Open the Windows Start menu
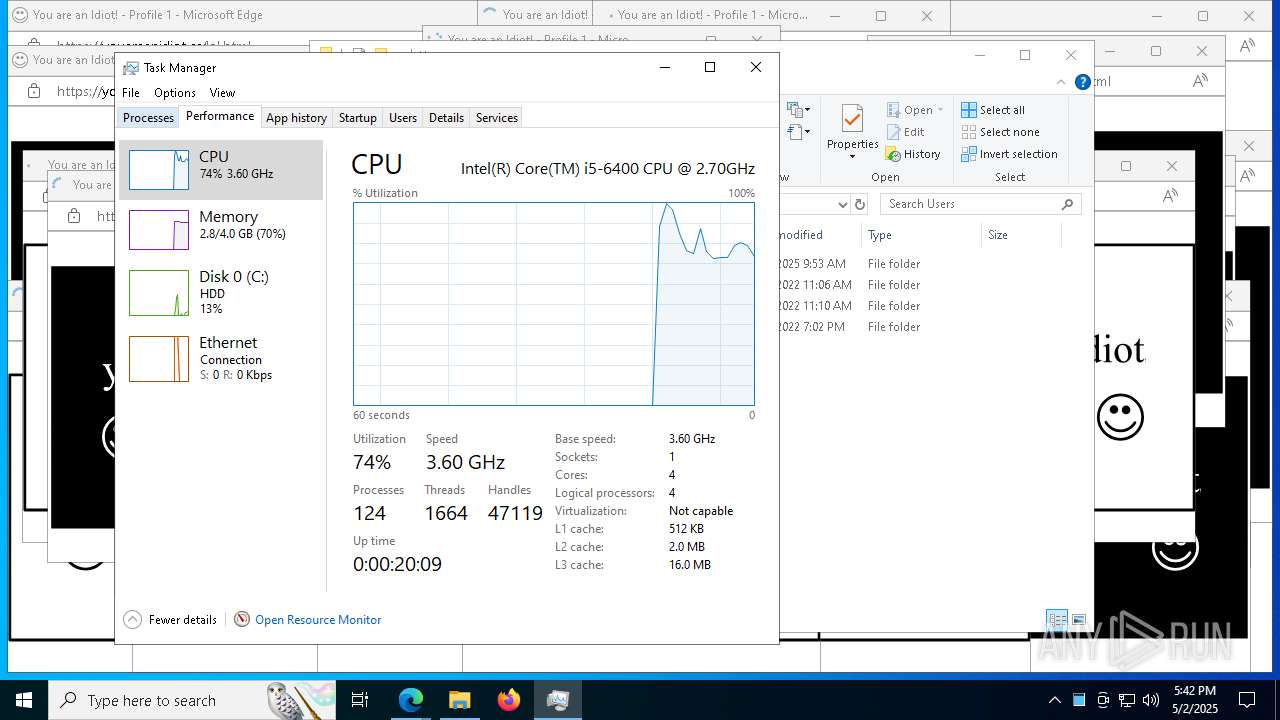The image size is (1280, 720). pos(23,700)
